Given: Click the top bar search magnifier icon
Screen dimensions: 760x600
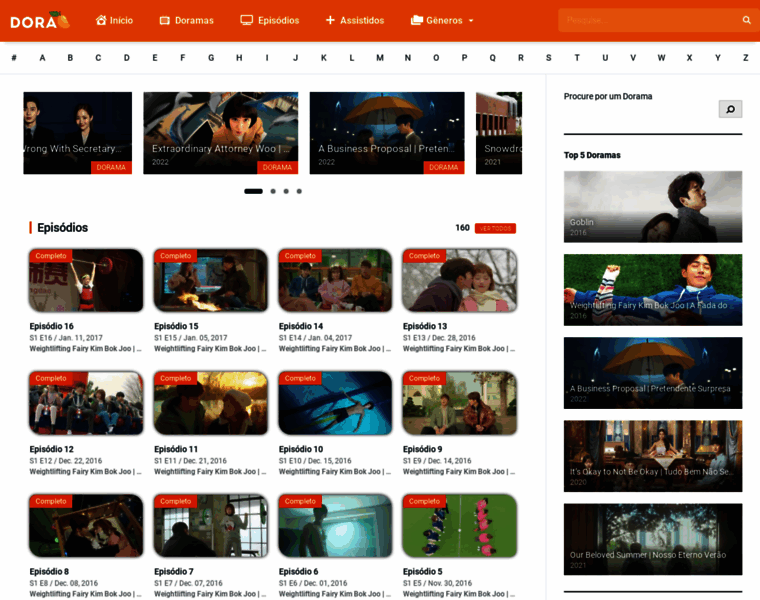Looking at the screenshot, I should click(746, 20).
